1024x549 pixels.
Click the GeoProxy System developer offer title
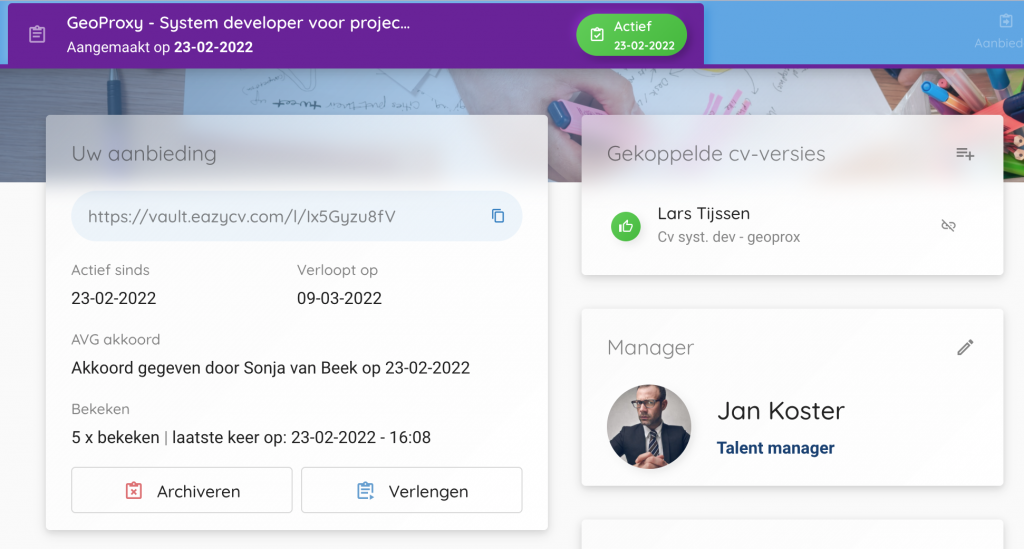[238, 23]
